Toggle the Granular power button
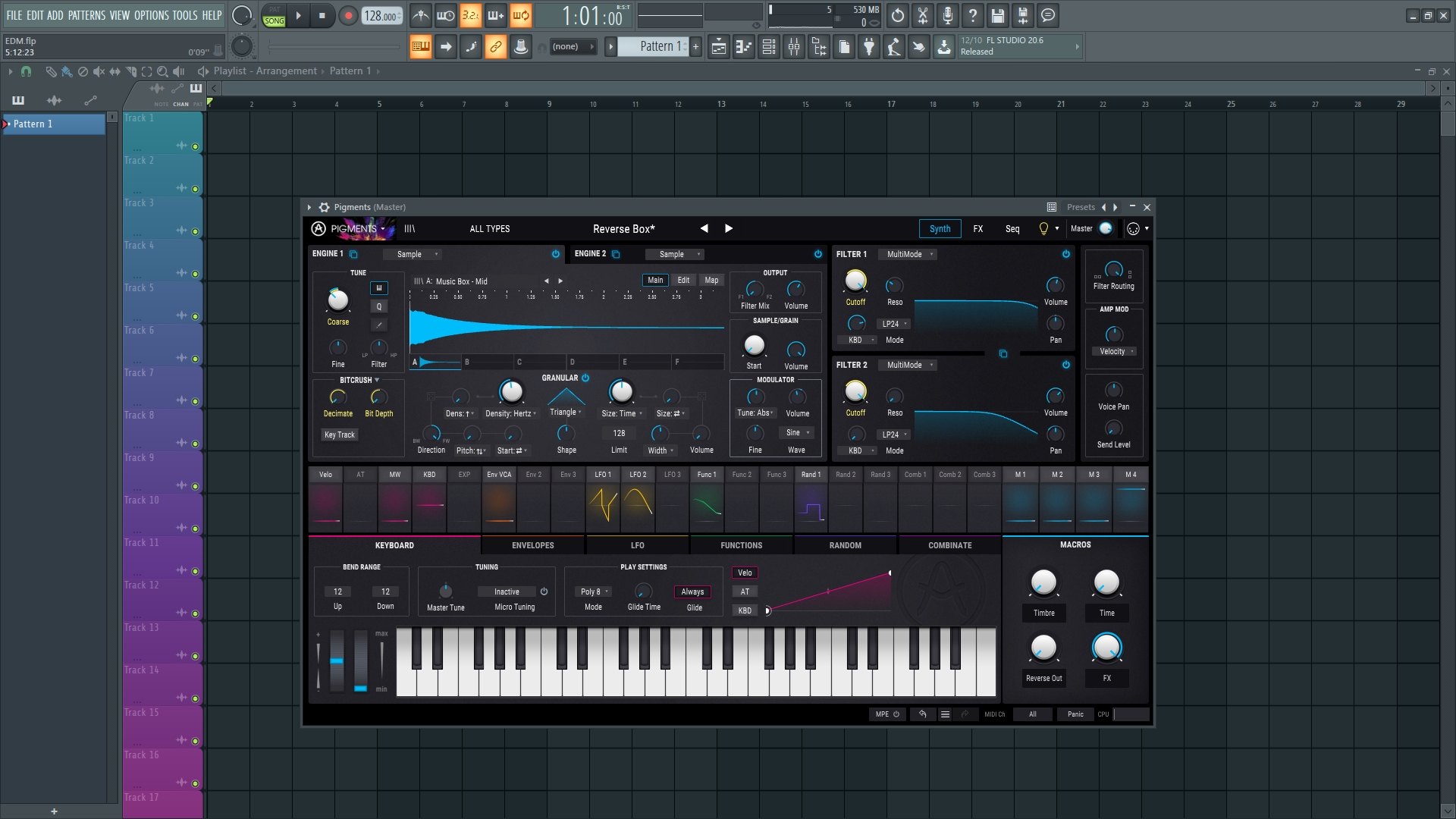The width and height of the screenshot is (1456, 819). pyautogui.click(x=585, y=378)
